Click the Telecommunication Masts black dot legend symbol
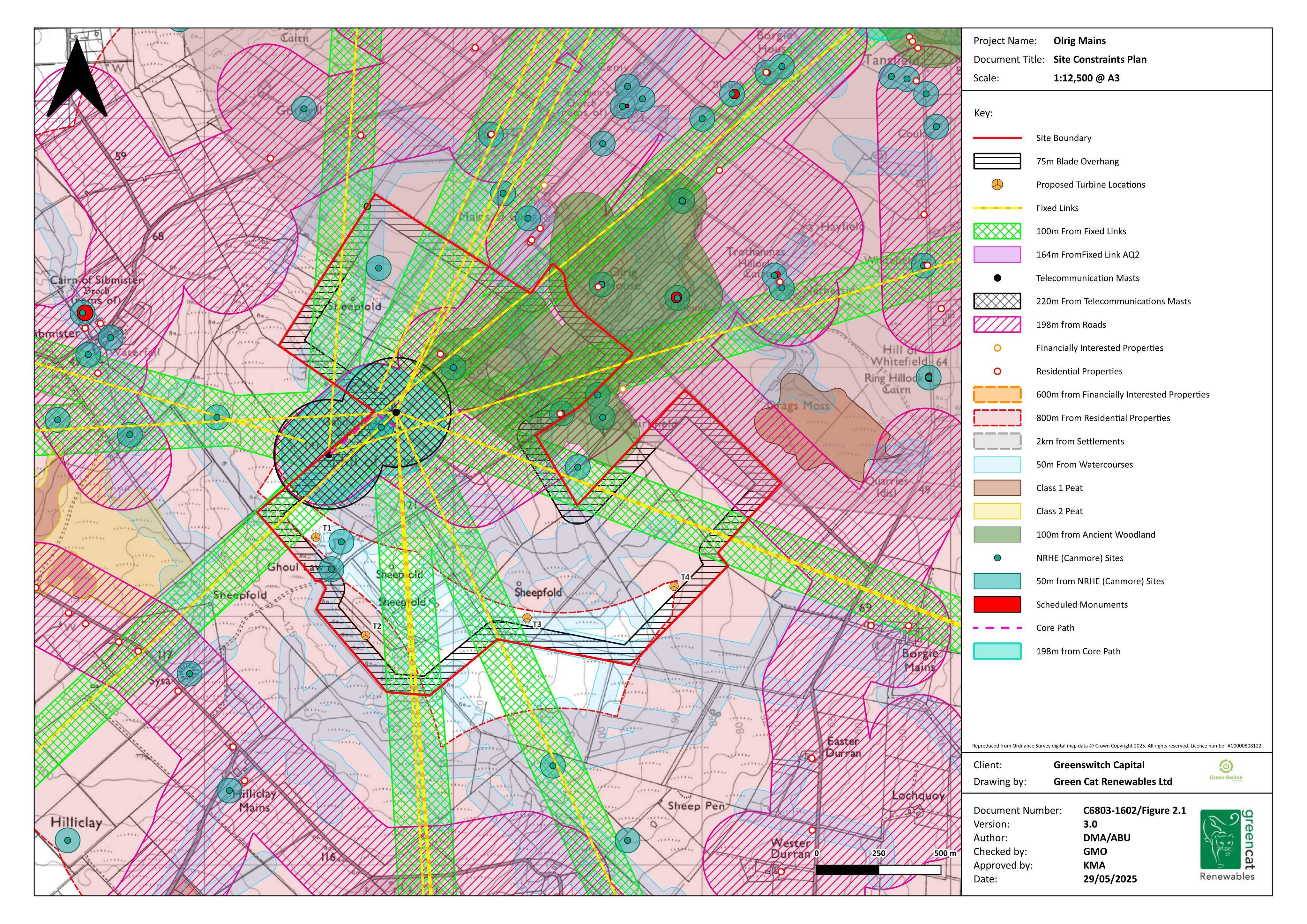 [997, 278]
